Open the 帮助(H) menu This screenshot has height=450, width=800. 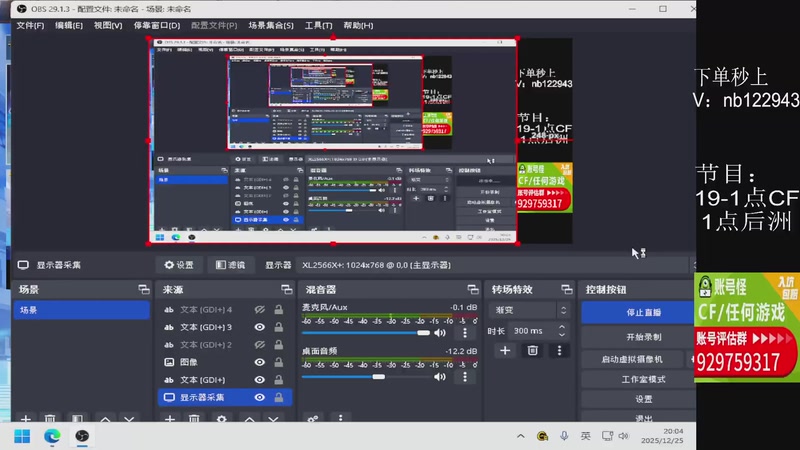(358, 25)
